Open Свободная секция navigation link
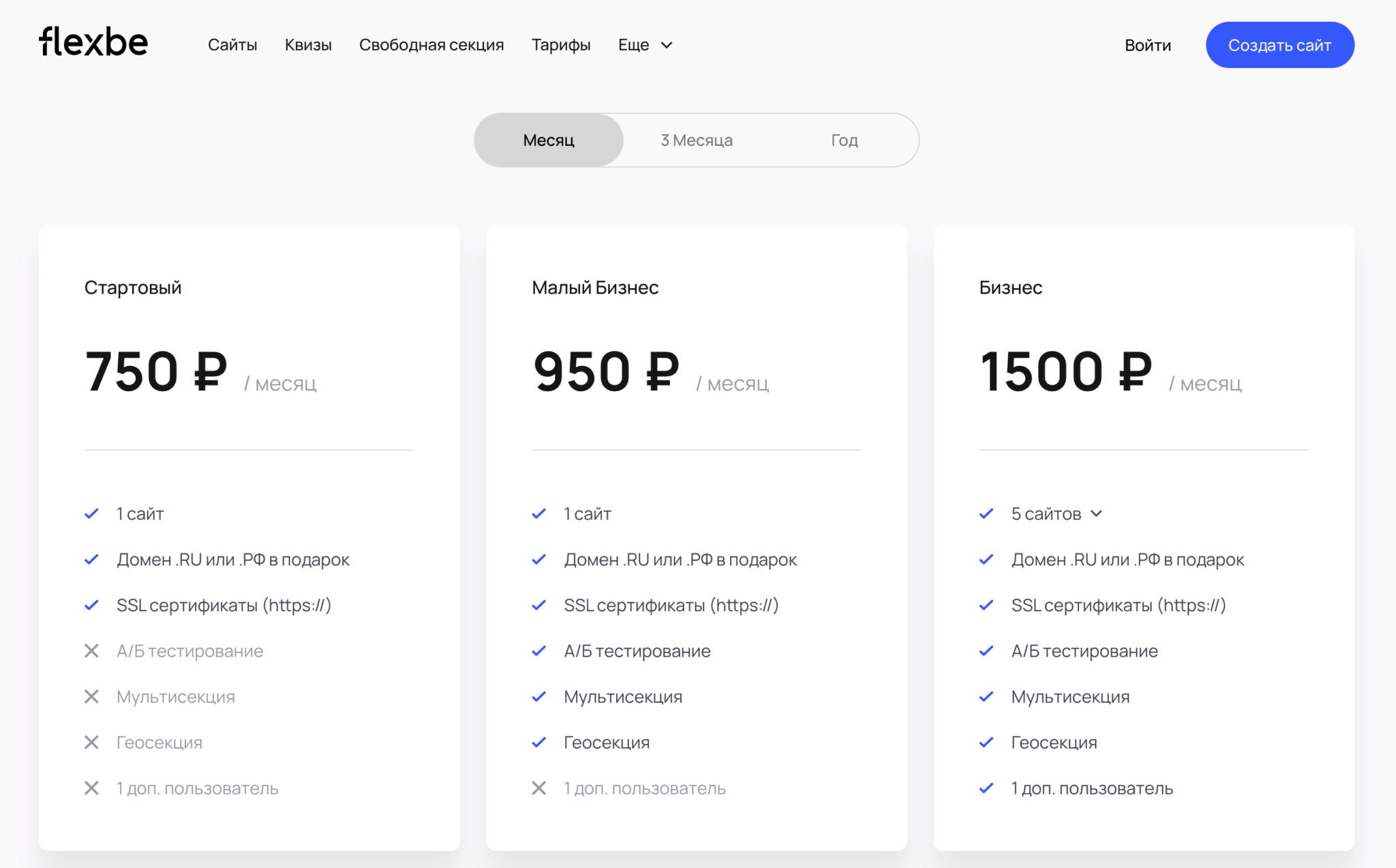The height and width of the screenshot is (868, 1396). (431, 45)
